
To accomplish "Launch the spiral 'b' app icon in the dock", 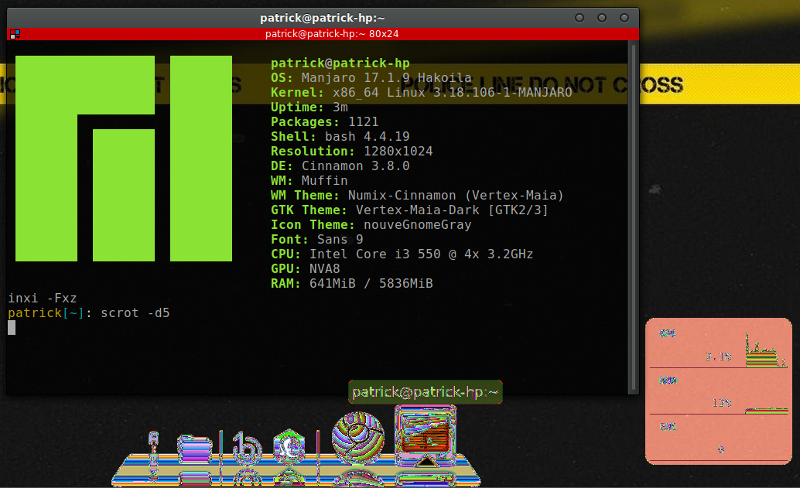I will (x=247, y=448).
